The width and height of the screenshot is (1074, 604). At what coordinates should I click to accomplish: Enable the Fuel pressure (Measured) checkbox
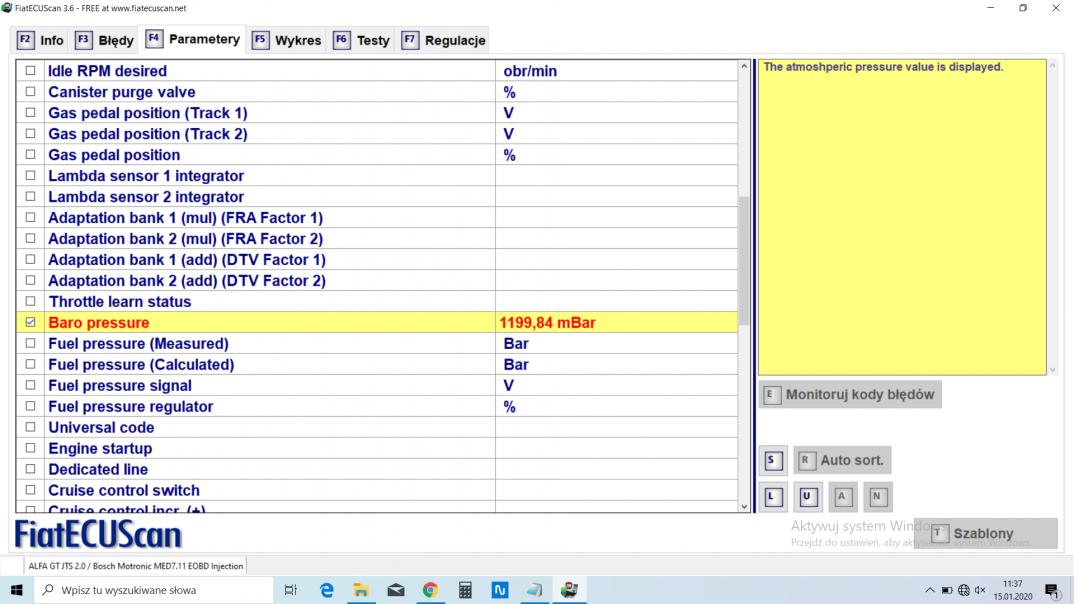click(x=30, y=344)
